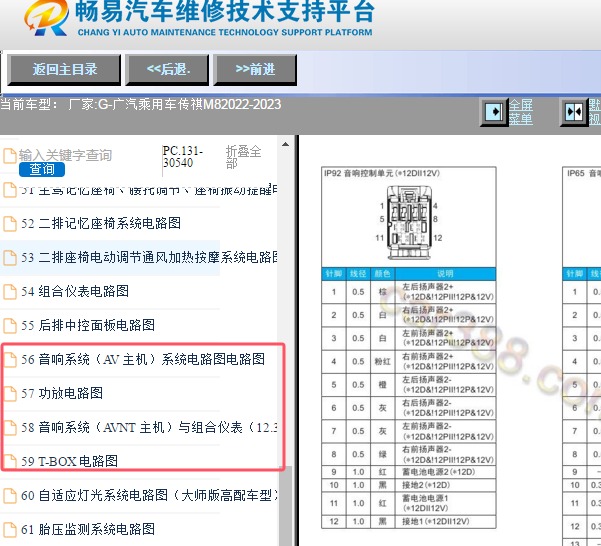Click the 接地1(*12DII12V) cell
601x546 pixels.
pos(445,521)
